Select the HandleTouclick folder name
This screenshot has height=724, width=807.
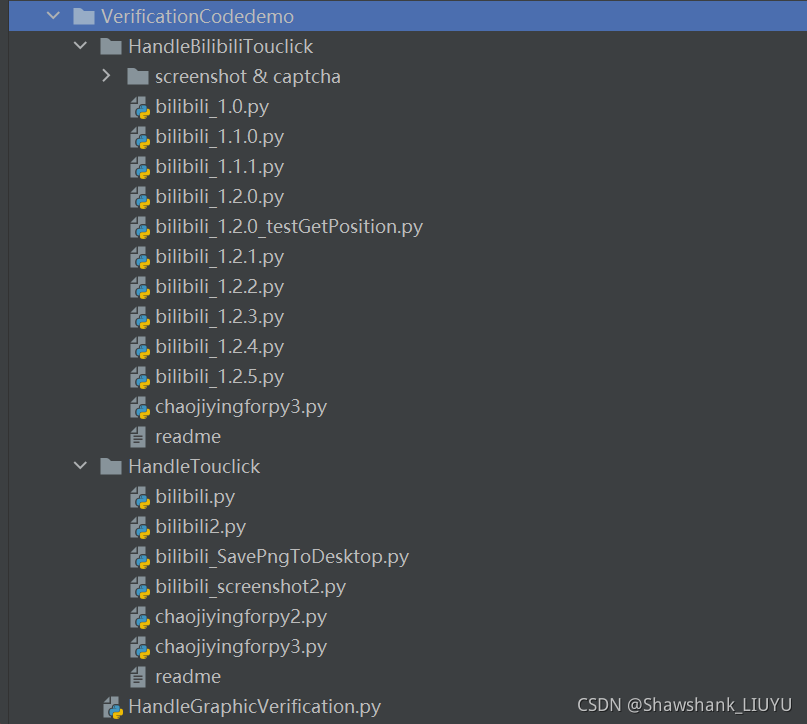coord(194,466)
